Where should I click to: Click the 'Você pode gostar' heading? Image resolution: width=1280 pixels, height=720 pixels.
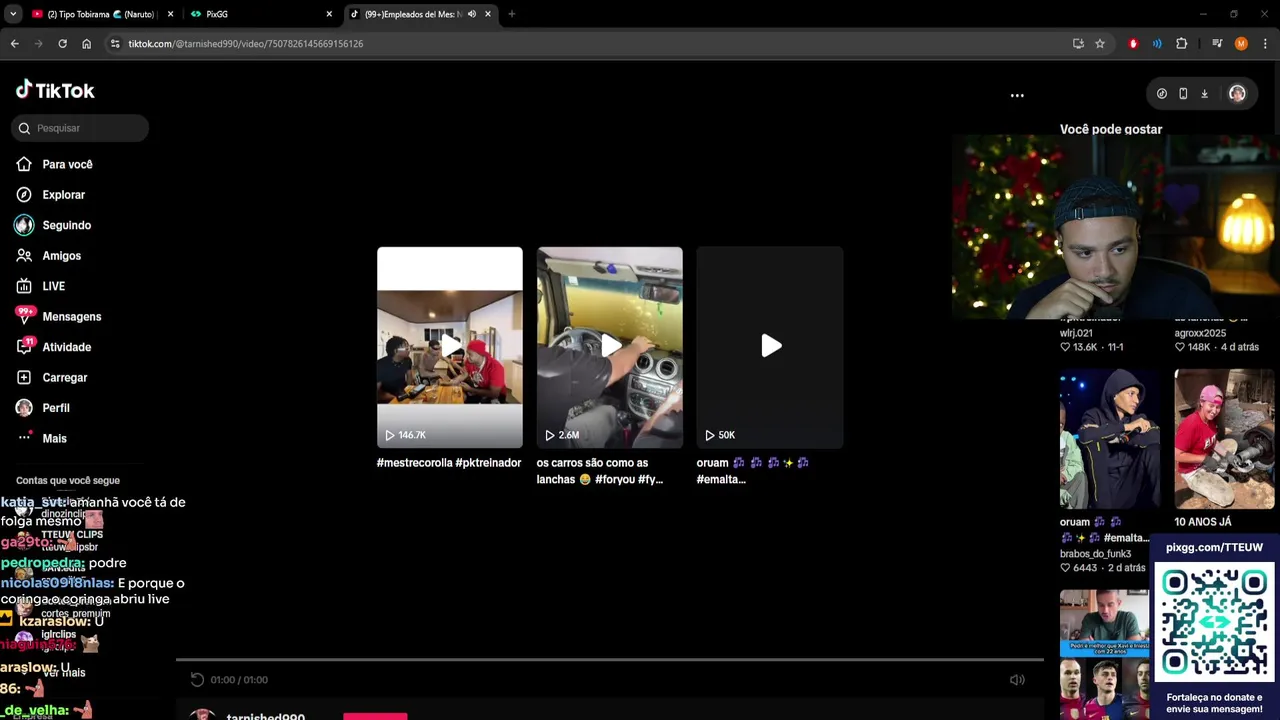point(1110,129)
